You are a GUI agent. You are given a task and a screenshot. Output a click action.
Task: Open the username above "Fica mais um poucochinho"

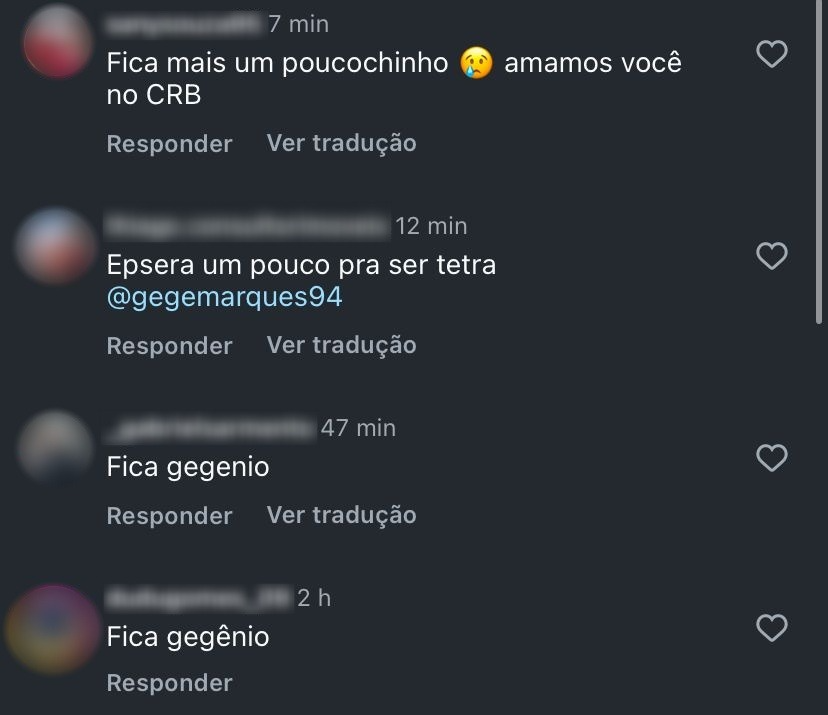coord(183,24)
